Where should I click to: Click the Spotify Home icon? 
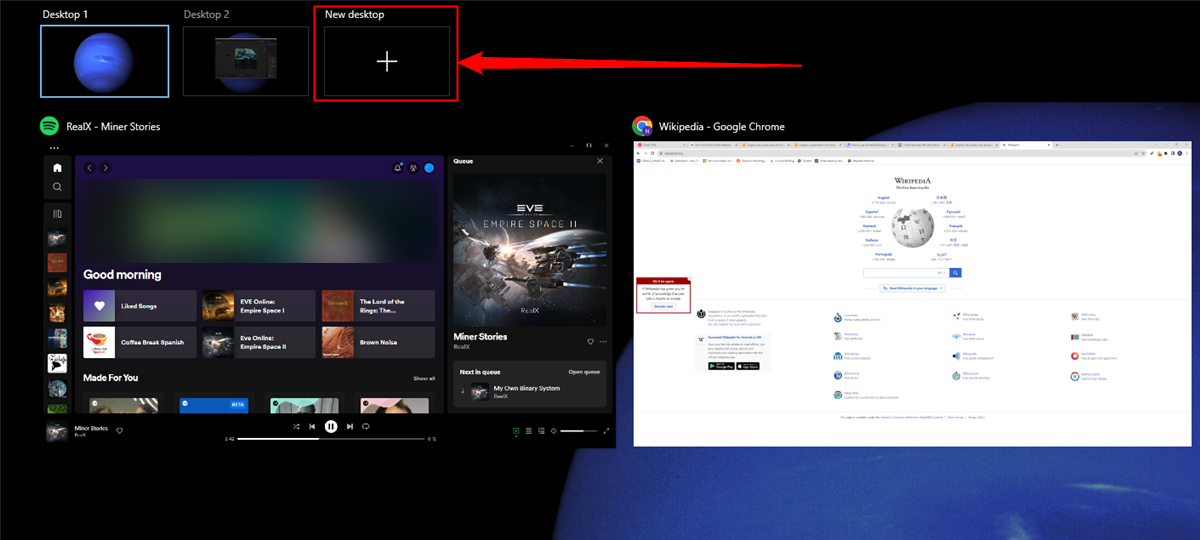pyautogui.click(x=57, y=168)
